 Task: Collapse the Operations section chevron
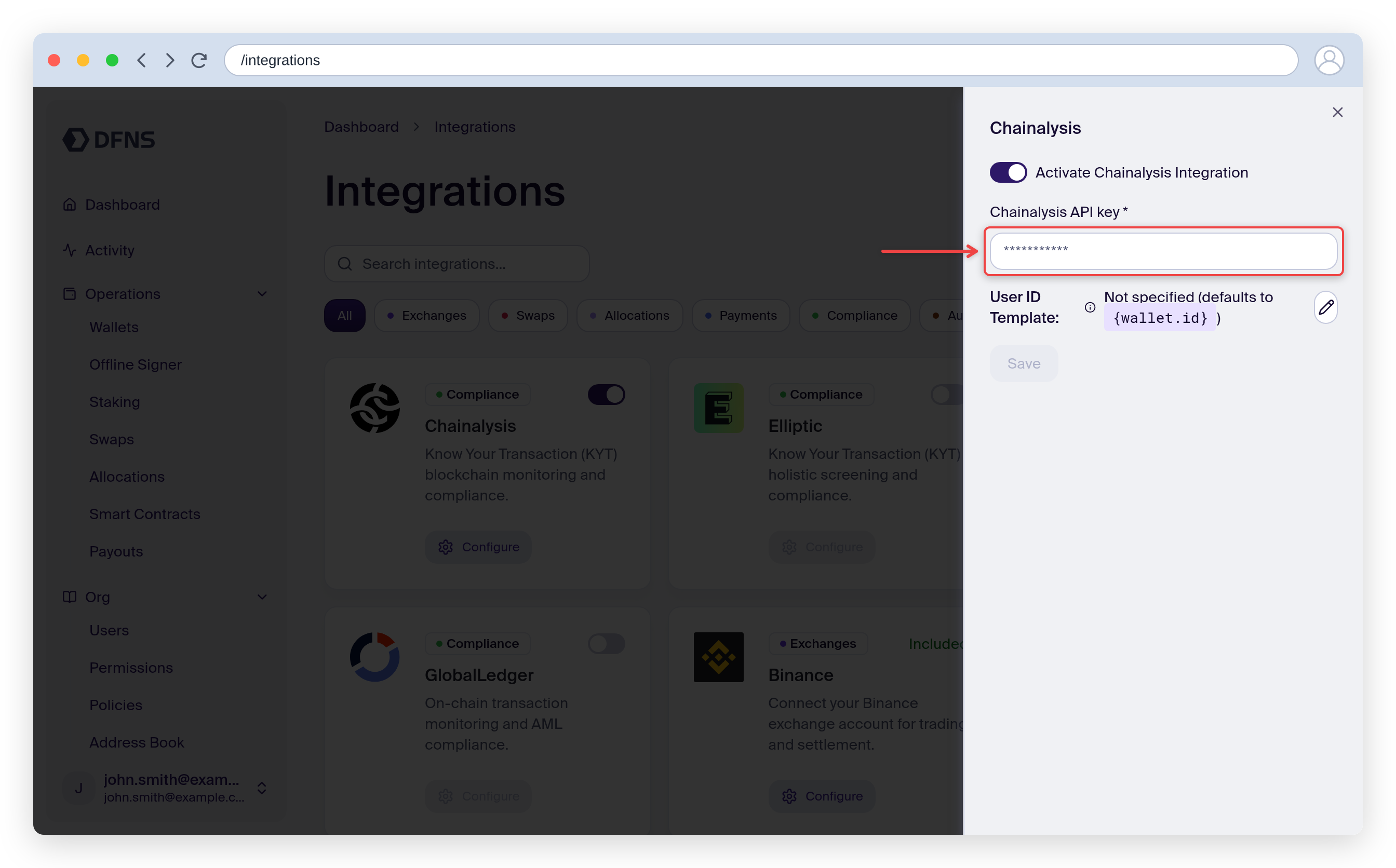coord(262,294)
